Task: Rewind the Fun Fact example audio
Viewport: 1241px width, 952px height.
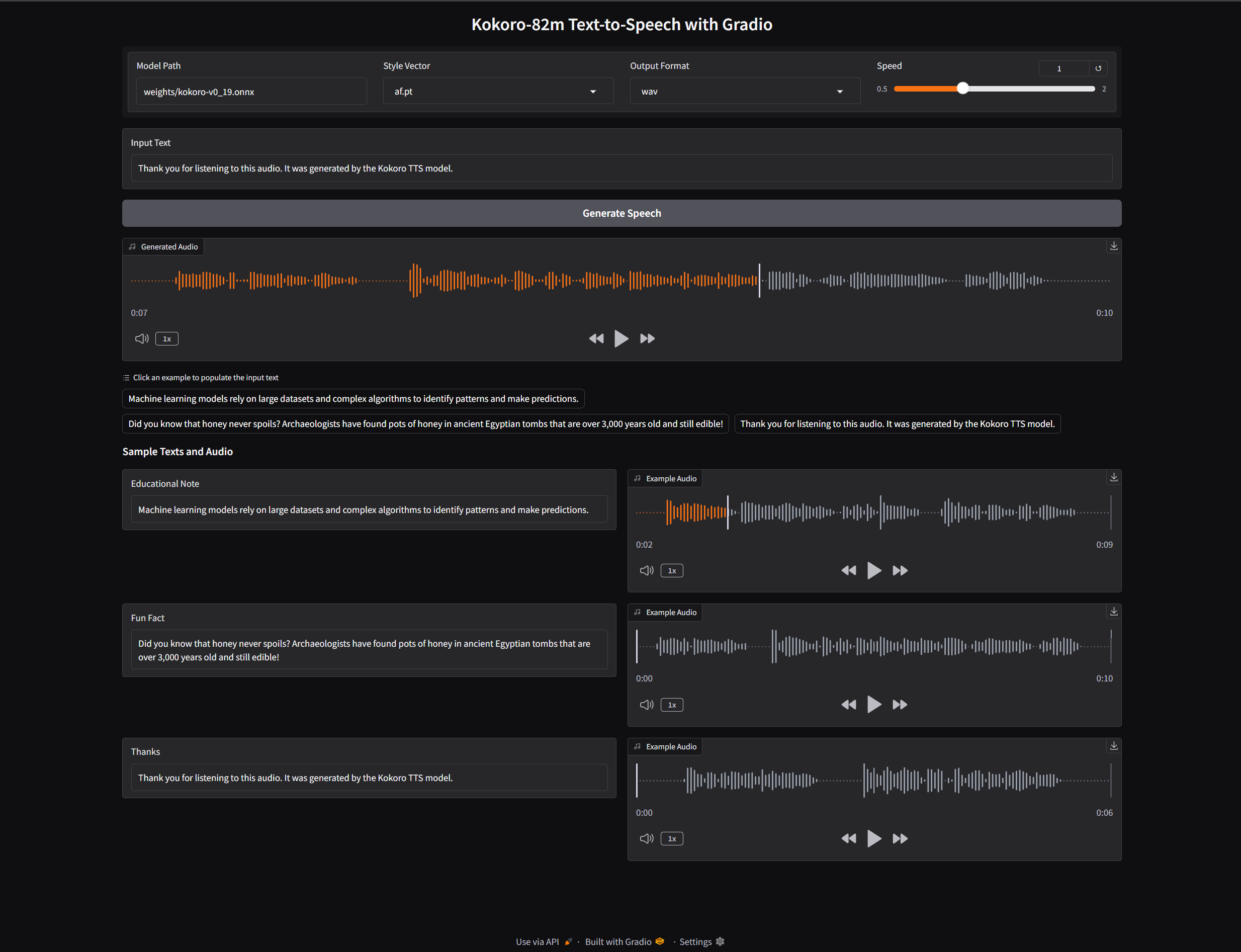Action: [x=848, y=705]
